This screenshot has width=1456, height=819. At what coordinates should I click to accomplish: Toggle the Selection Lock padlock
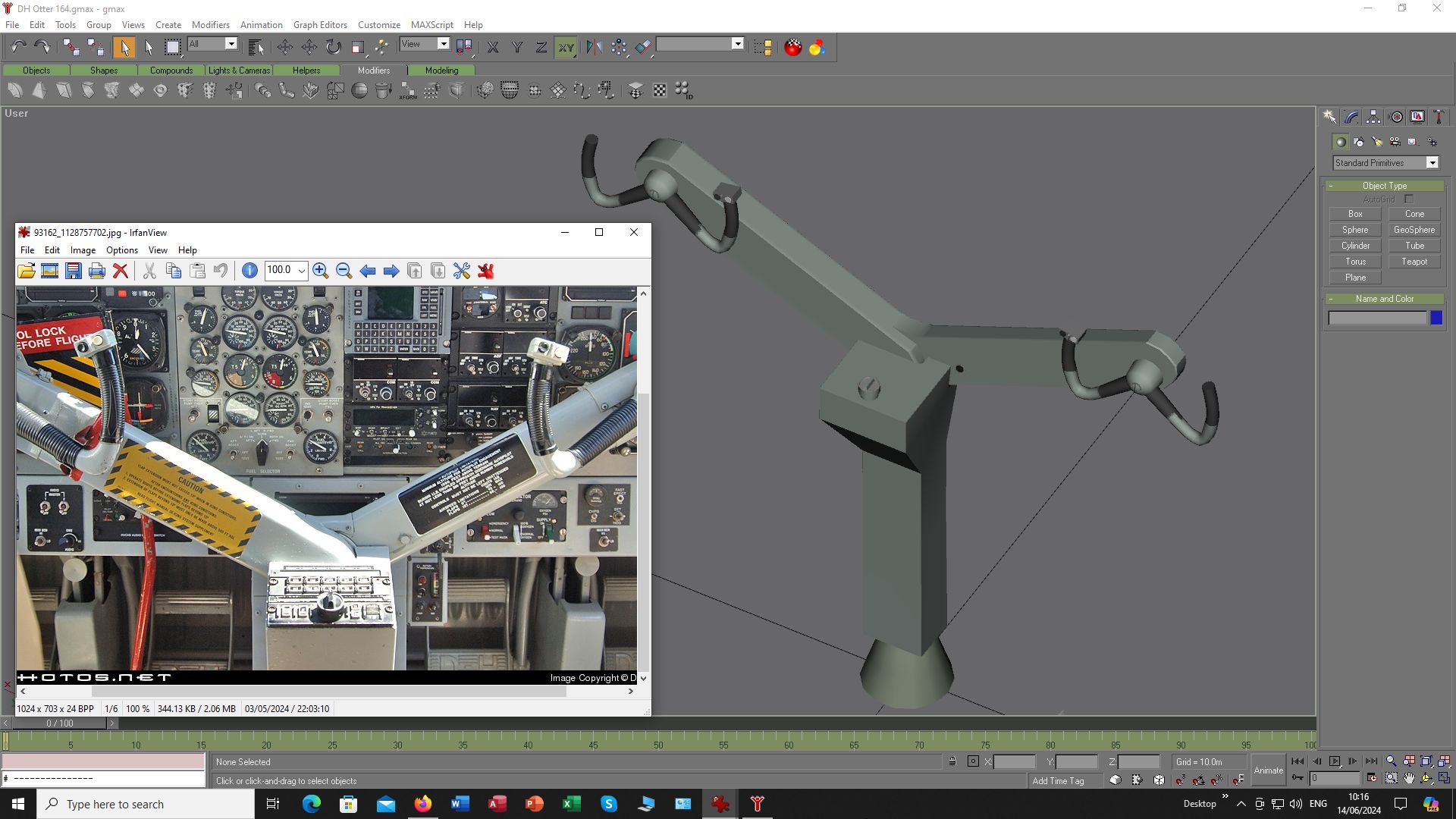point(952,761)
